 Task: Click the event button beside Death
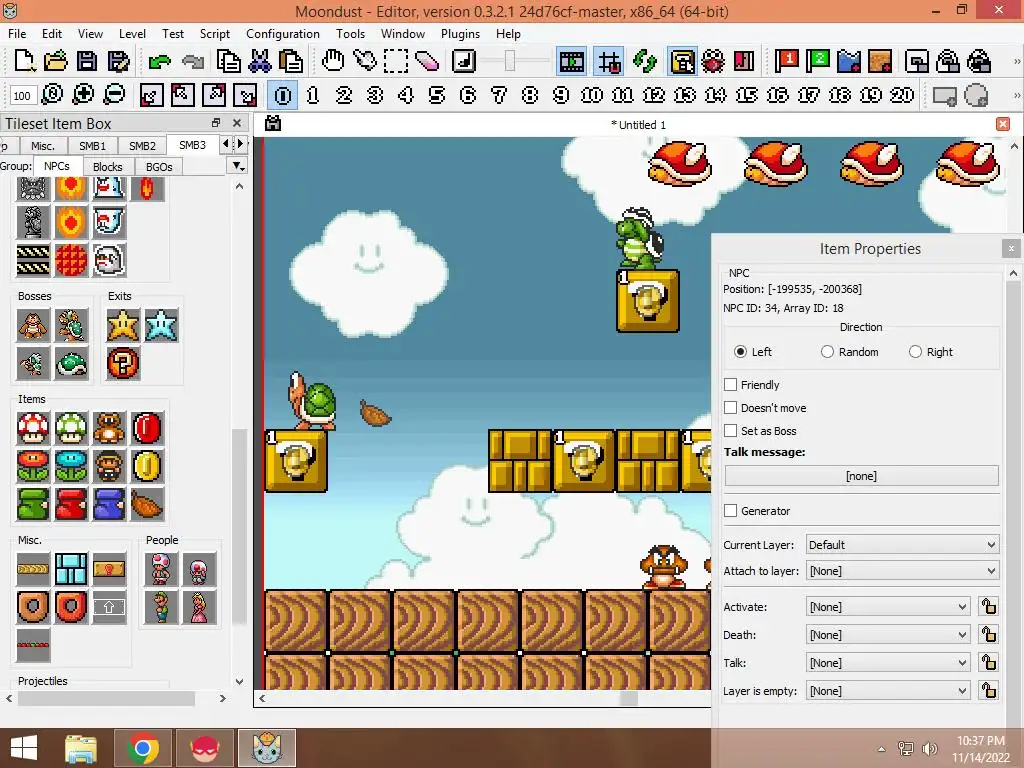click(988, 635)
